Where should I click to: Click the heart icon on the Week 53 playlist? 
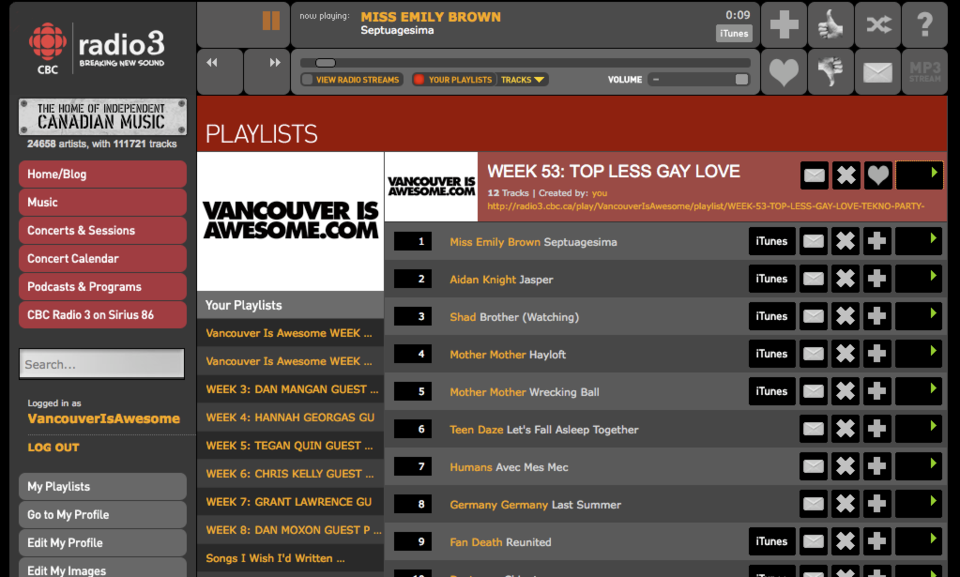click(x=877, y=176)
